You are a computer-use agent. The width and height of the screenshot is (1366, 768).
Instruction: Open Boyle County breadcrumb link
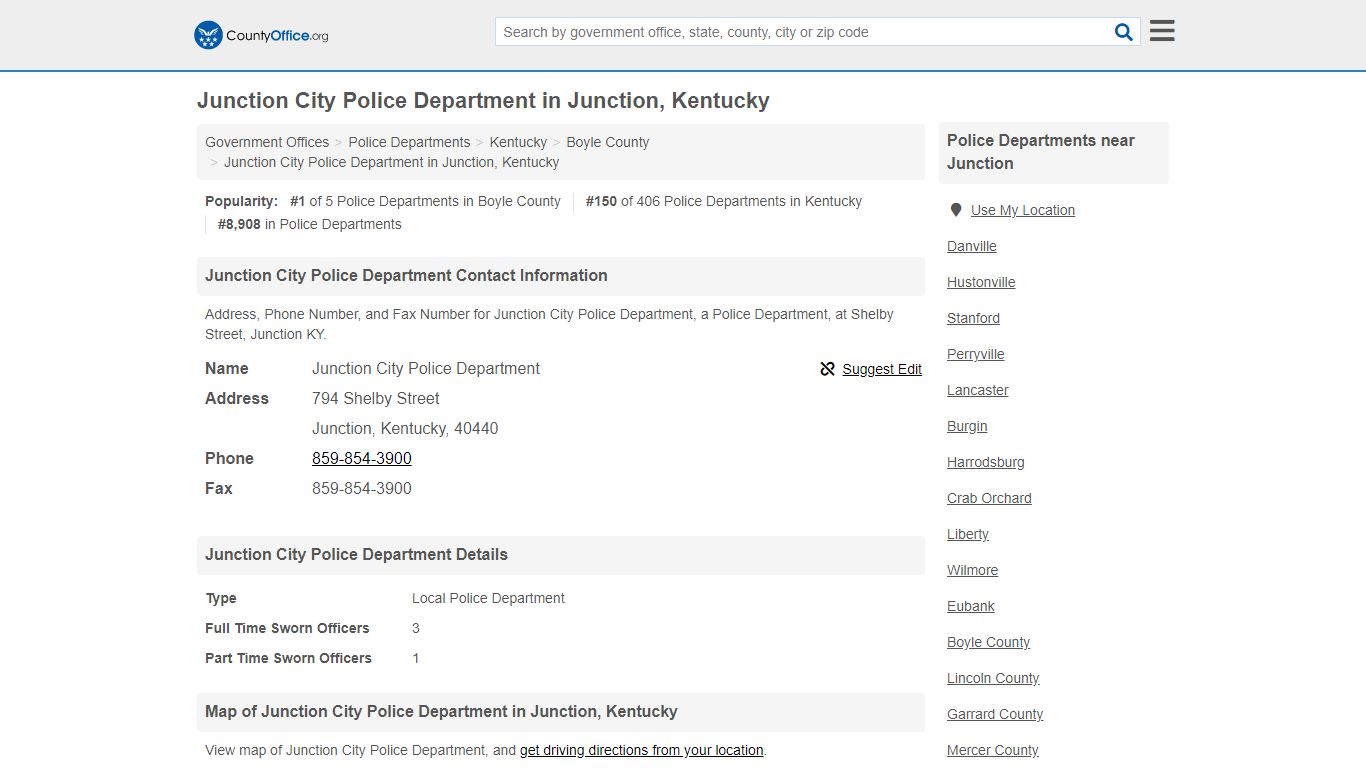608,142
